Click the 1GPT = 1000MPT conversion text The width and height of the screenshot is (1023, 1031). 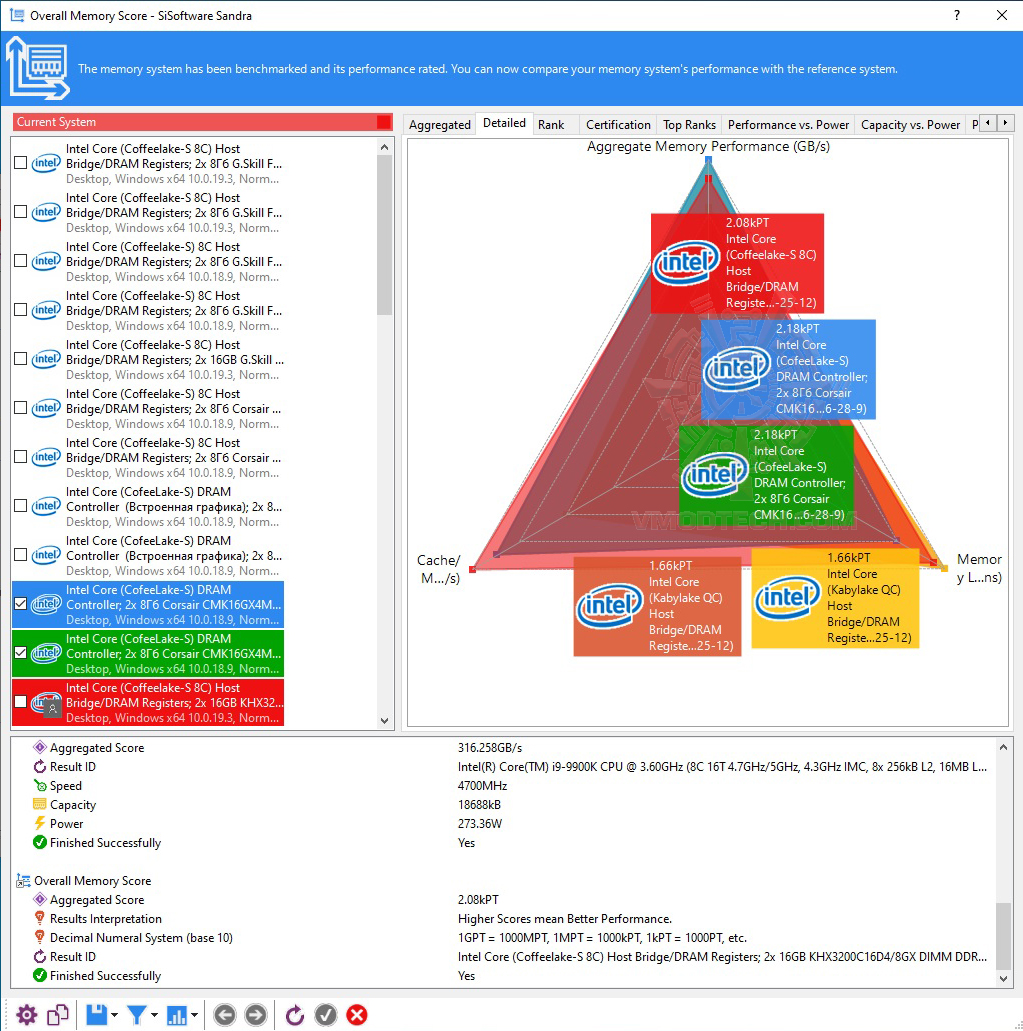602,938
